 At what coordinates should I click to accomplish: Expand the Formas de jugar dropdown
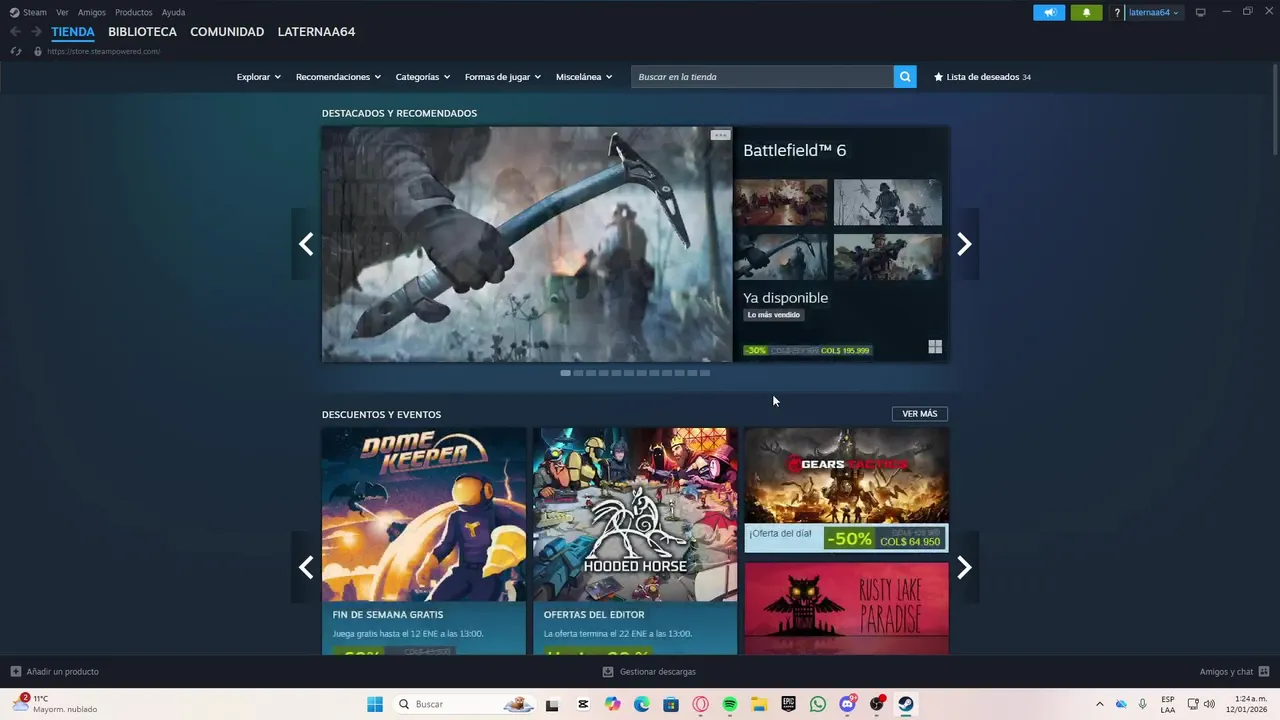(x=502, y=77)
